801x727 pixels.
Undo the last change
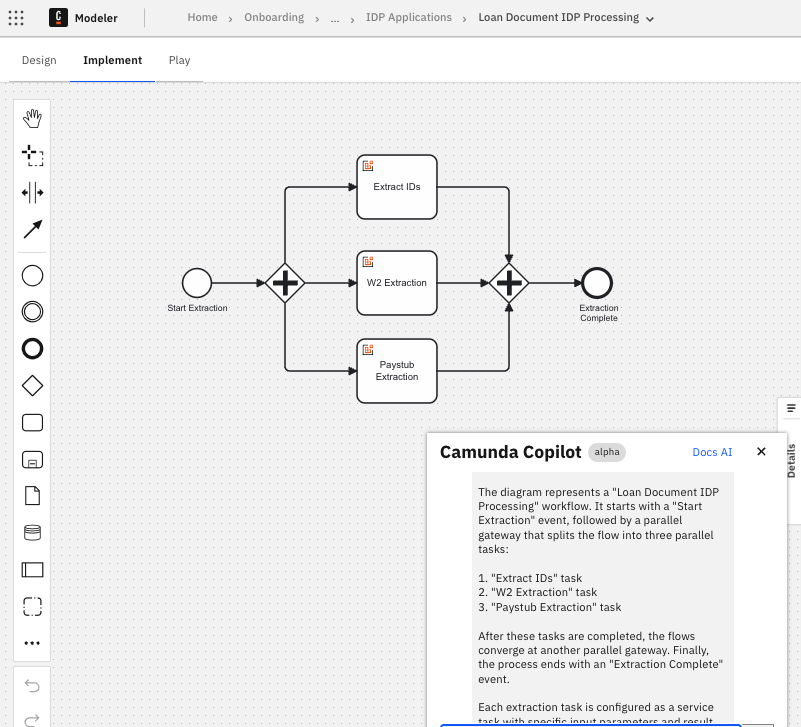[32, 685]
